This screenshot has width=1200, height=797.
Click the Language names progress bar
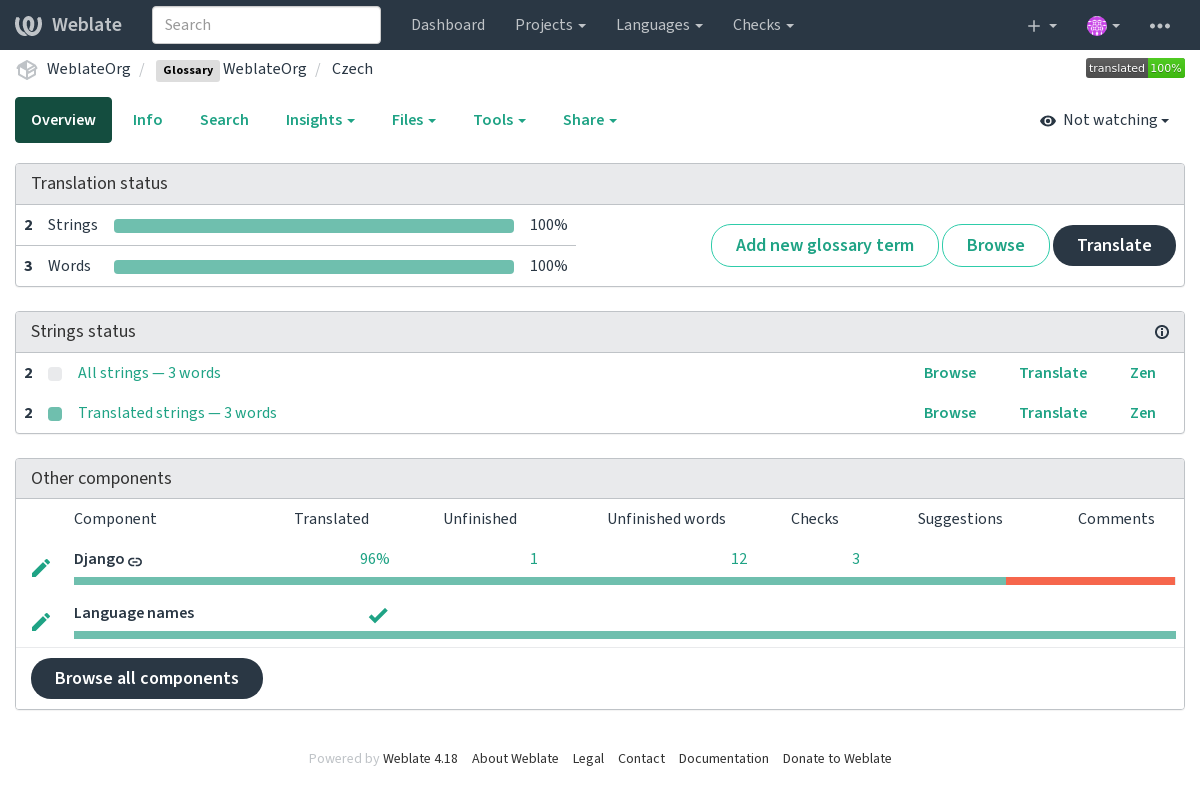[x=624, y=635]
